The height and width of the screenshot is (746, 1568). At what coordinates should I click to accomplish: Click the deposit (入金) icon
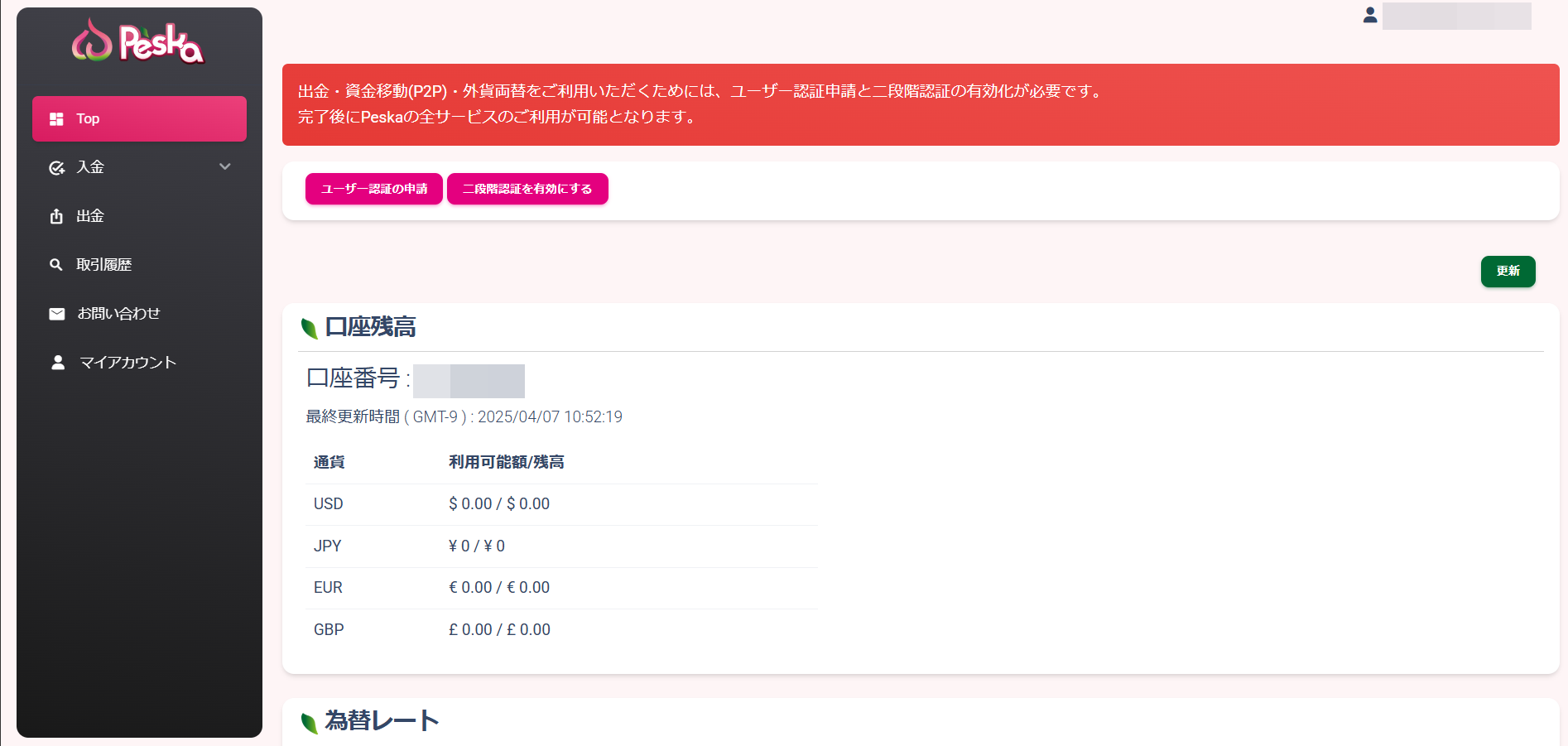(56, 168)
